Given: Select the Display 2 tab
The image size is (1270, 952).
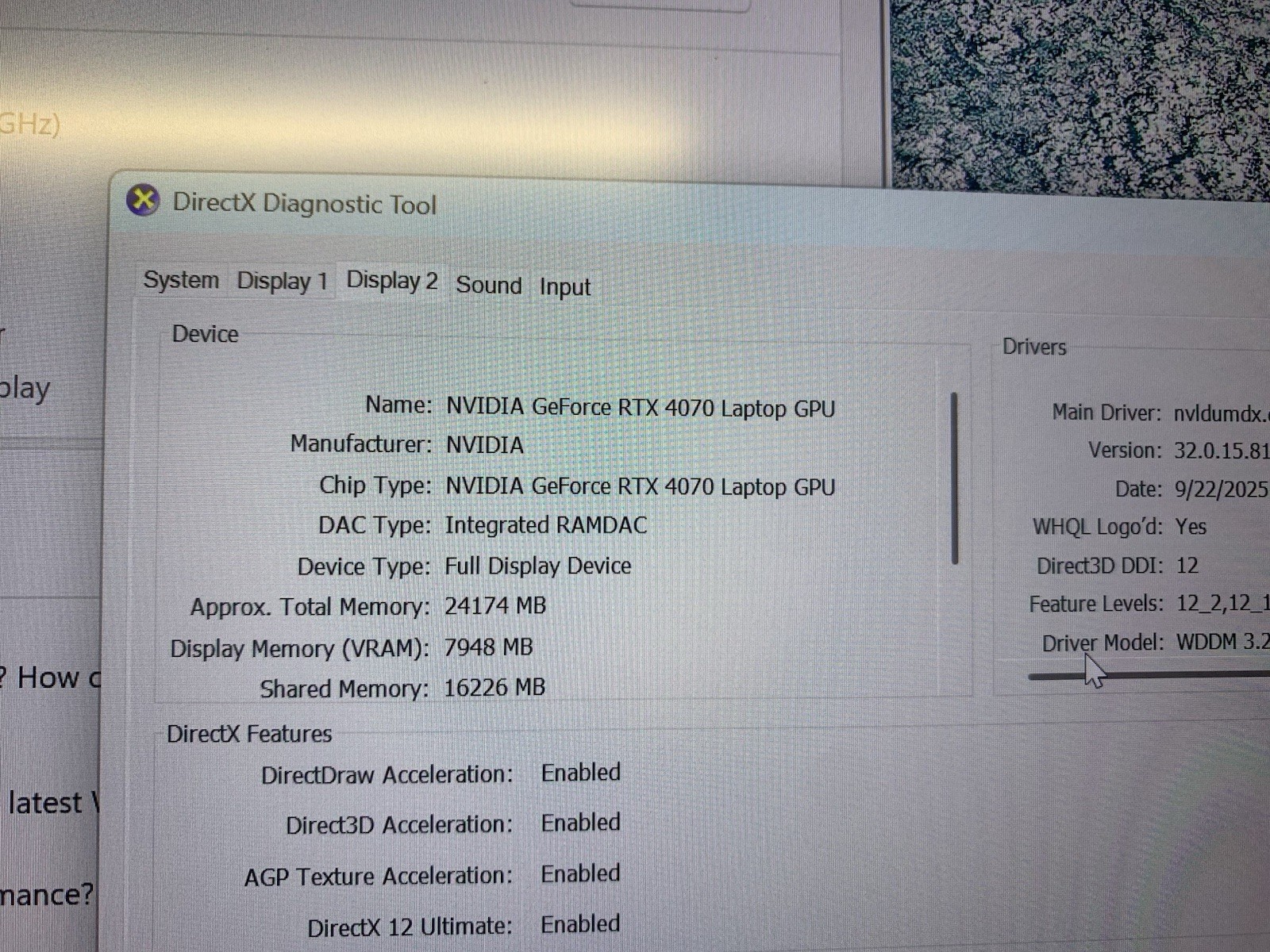Looking at the screenshot, I should click(x=392, y=280).
